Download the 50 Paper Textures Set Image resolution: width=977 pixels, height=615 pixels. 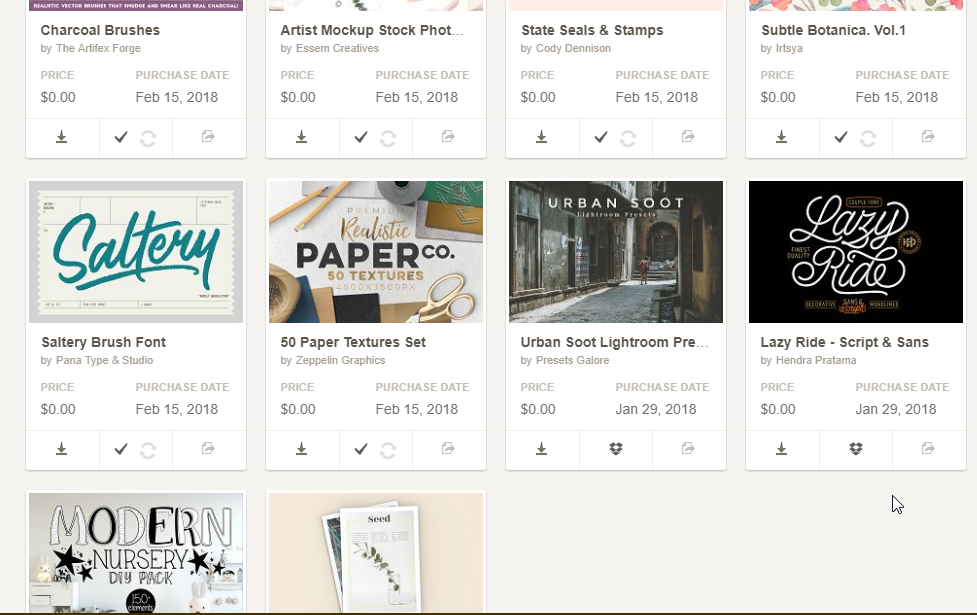point(302,450)
